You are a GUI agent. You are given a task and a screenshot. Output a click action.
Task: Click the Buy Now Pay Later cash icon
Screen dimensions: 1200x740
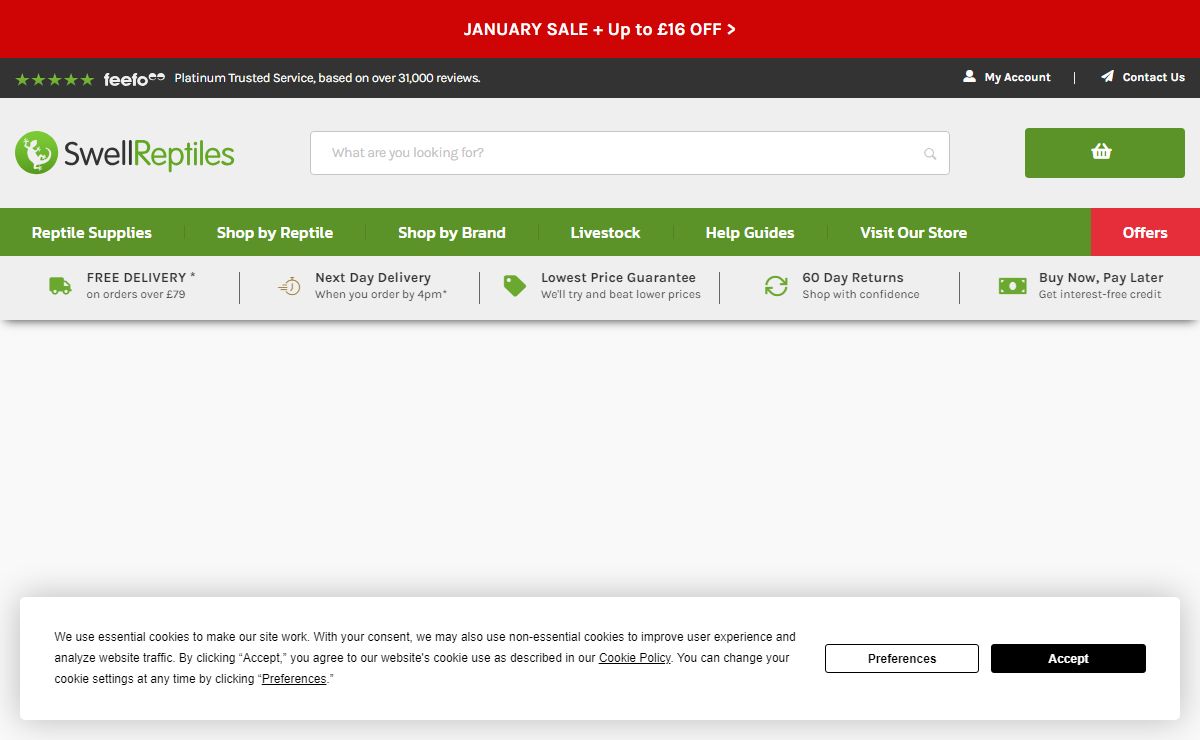pyautogui.click(x=1013, y=286)
